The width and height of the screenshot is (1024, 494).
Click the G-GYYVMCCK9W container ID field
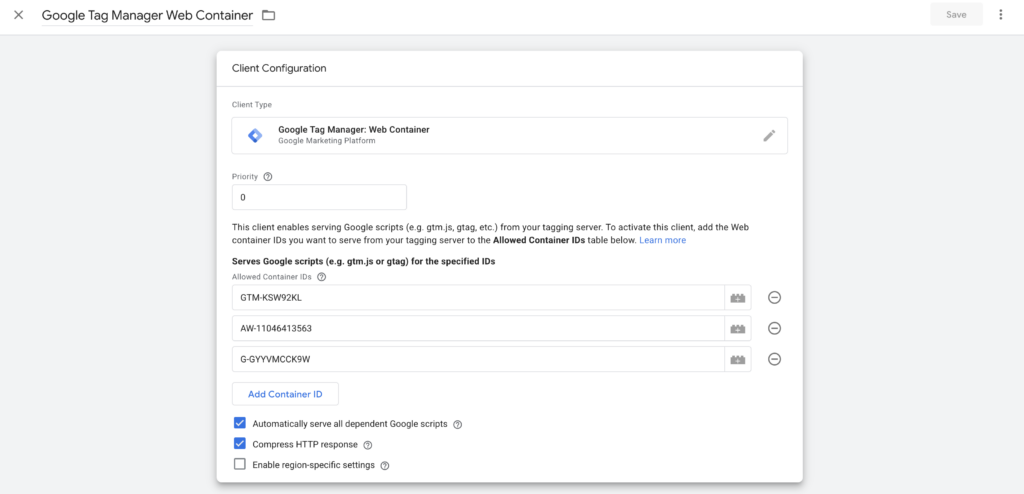click(x=478, y=359)
